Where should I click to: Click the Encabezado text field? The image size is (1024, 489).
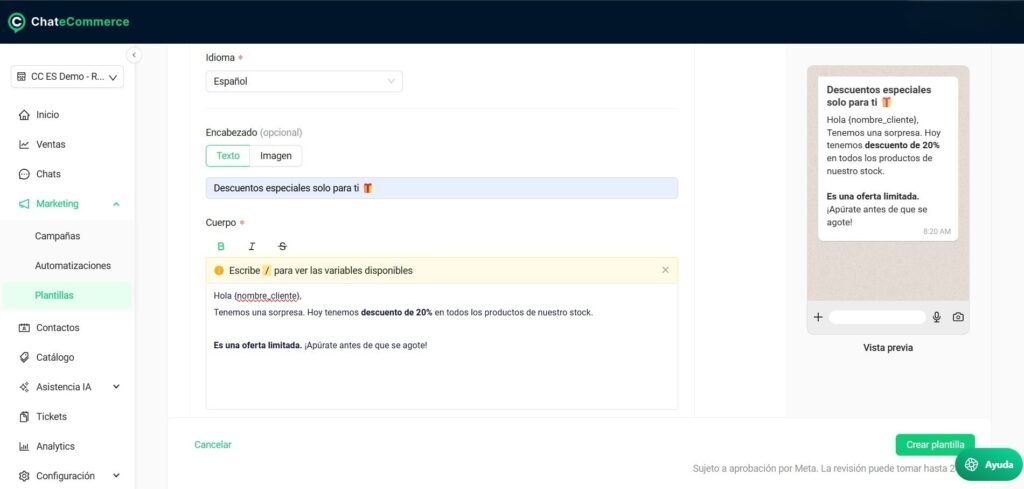tap(441, 188)
